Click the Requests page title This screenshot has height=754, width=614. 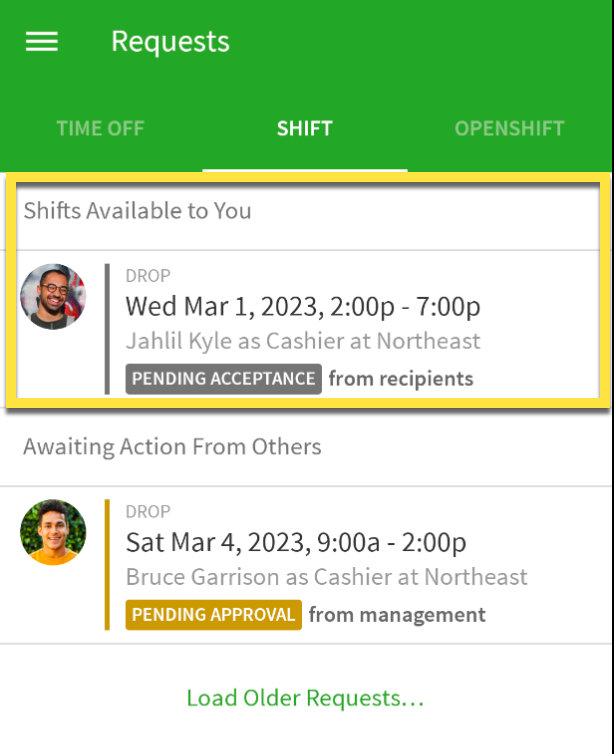(170, 42)
